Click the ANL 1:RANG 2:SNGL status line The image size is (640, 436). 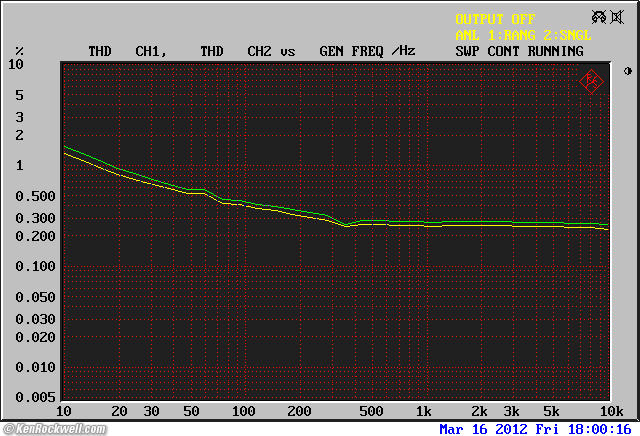point(523,35)
